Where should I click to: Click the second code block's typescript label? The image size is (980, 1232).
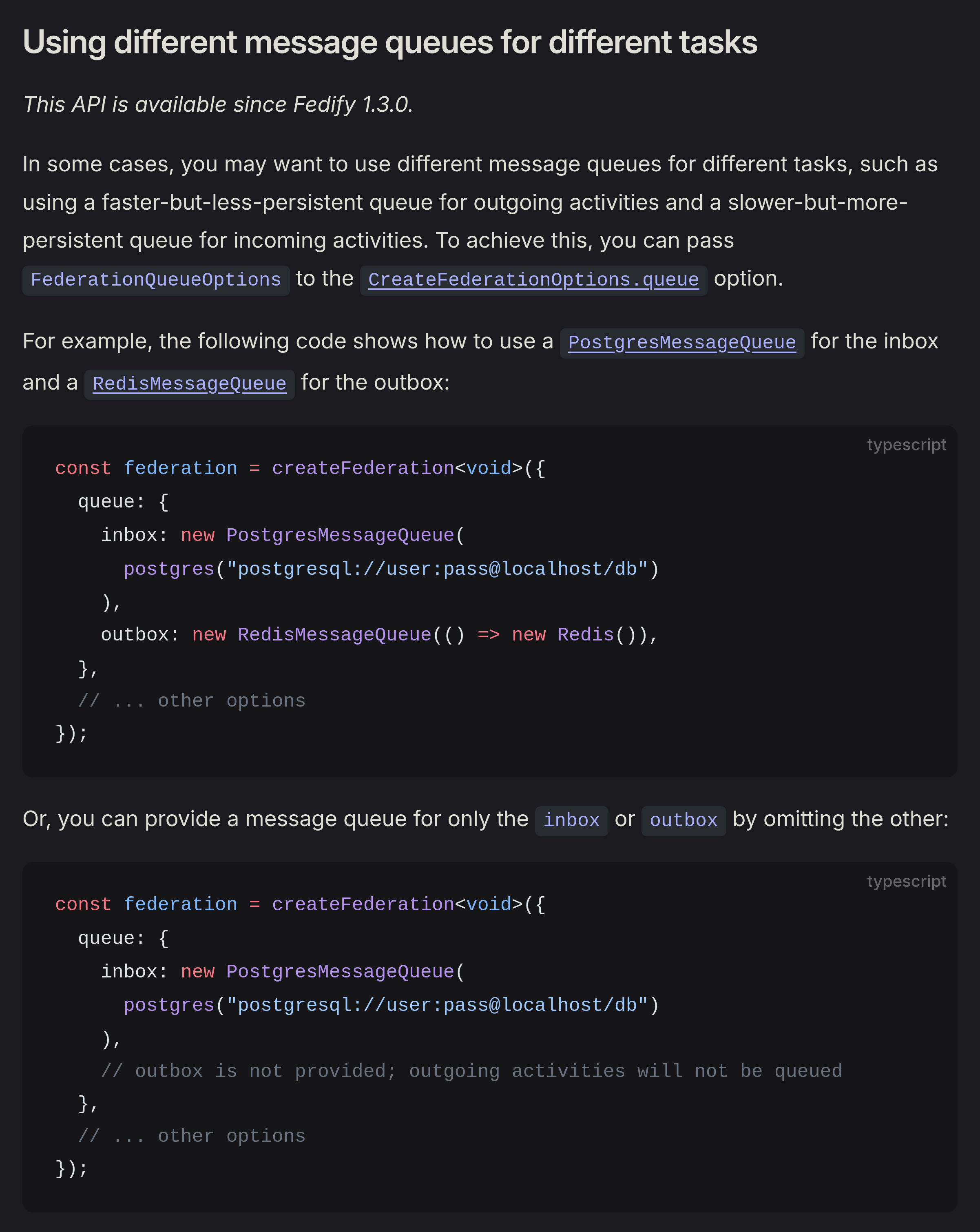[x=906, y=881]
